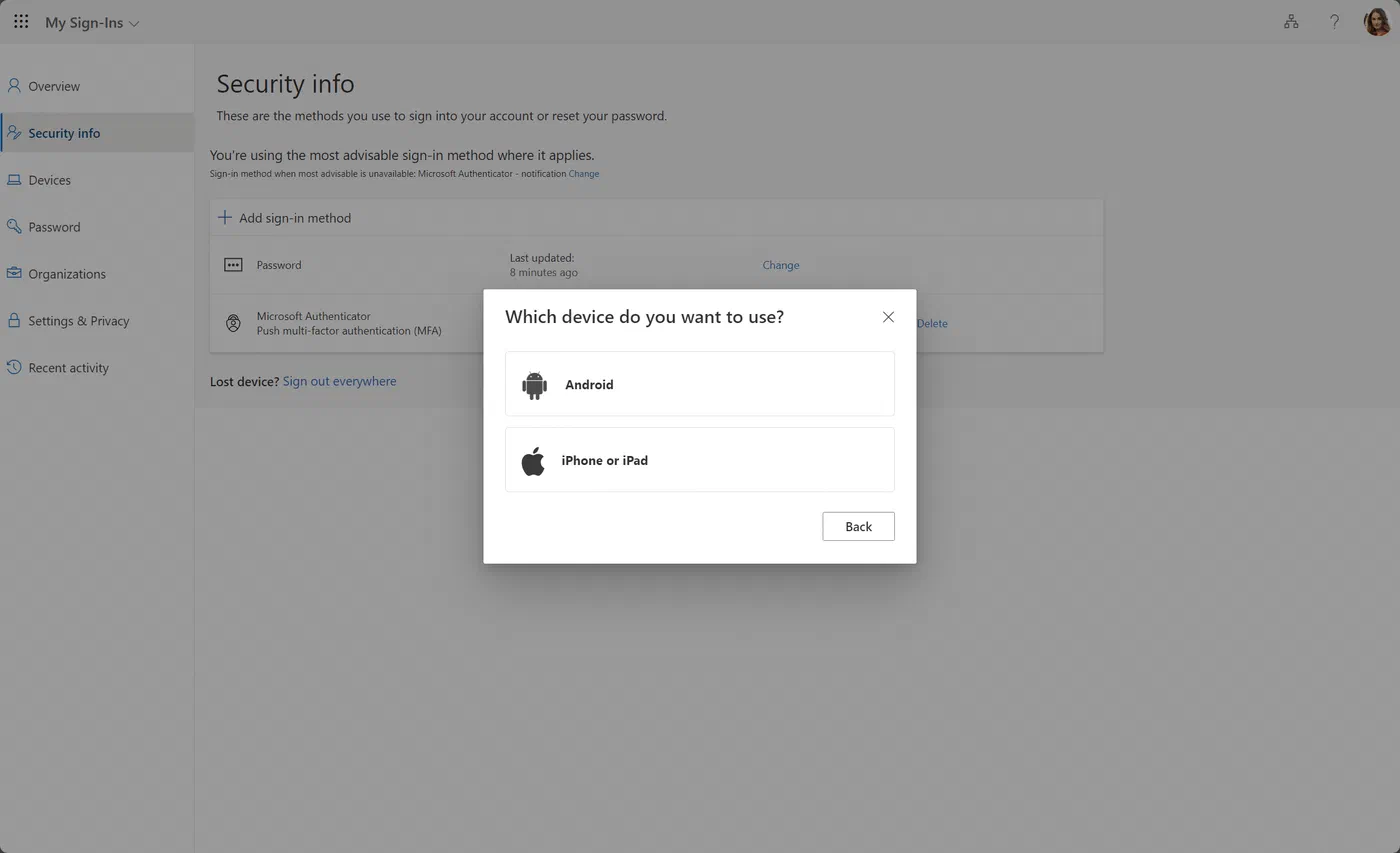Open the profile avatar picture
The width and height of the screenshot is (1400, 853).
pos(1378,22)
